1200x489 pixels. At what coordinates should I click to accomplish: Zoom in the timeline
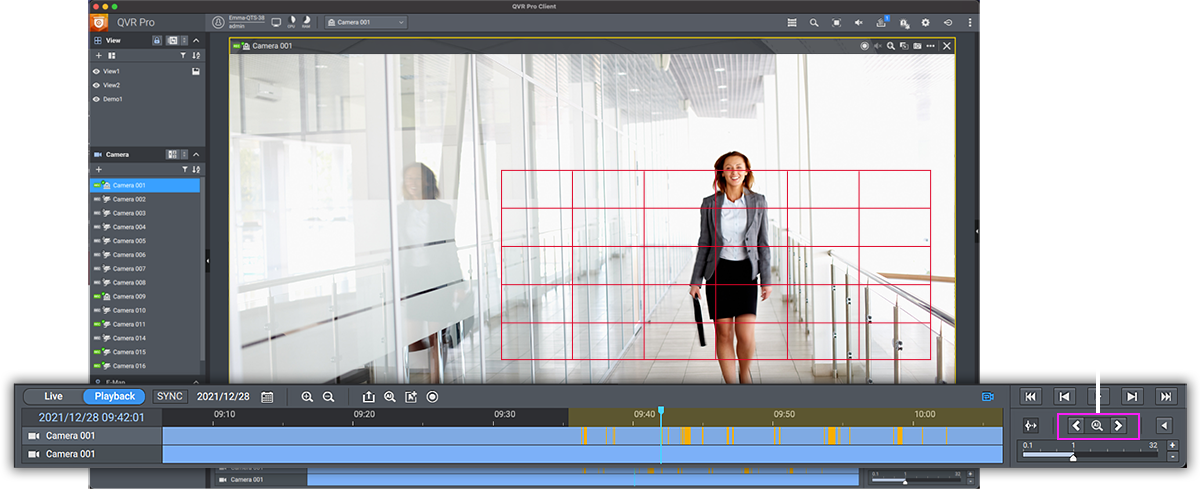[x=307, y=397]
